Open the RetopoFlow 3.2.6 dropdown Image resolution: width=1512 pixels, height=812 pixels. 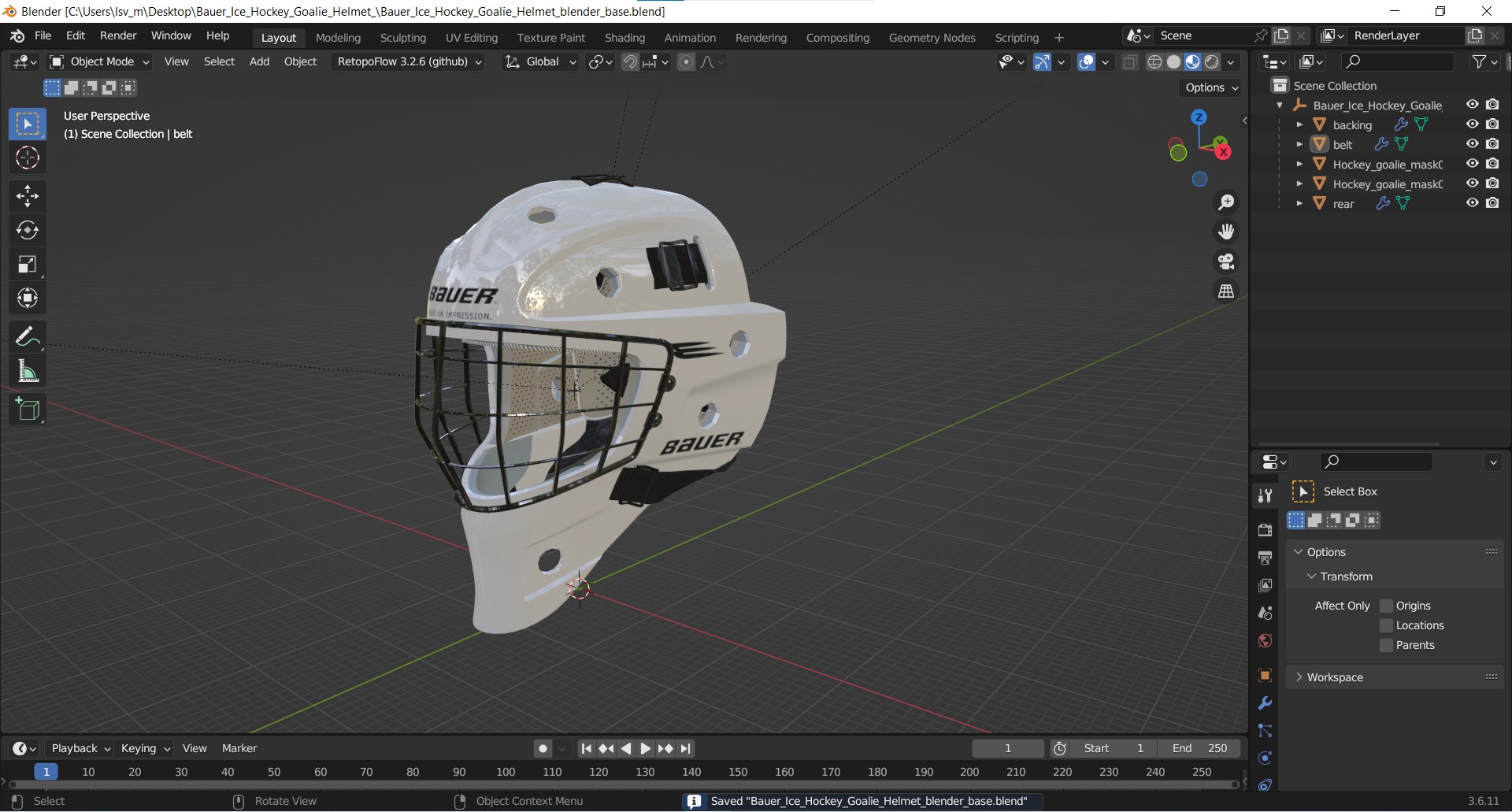(x=409, y=62)
